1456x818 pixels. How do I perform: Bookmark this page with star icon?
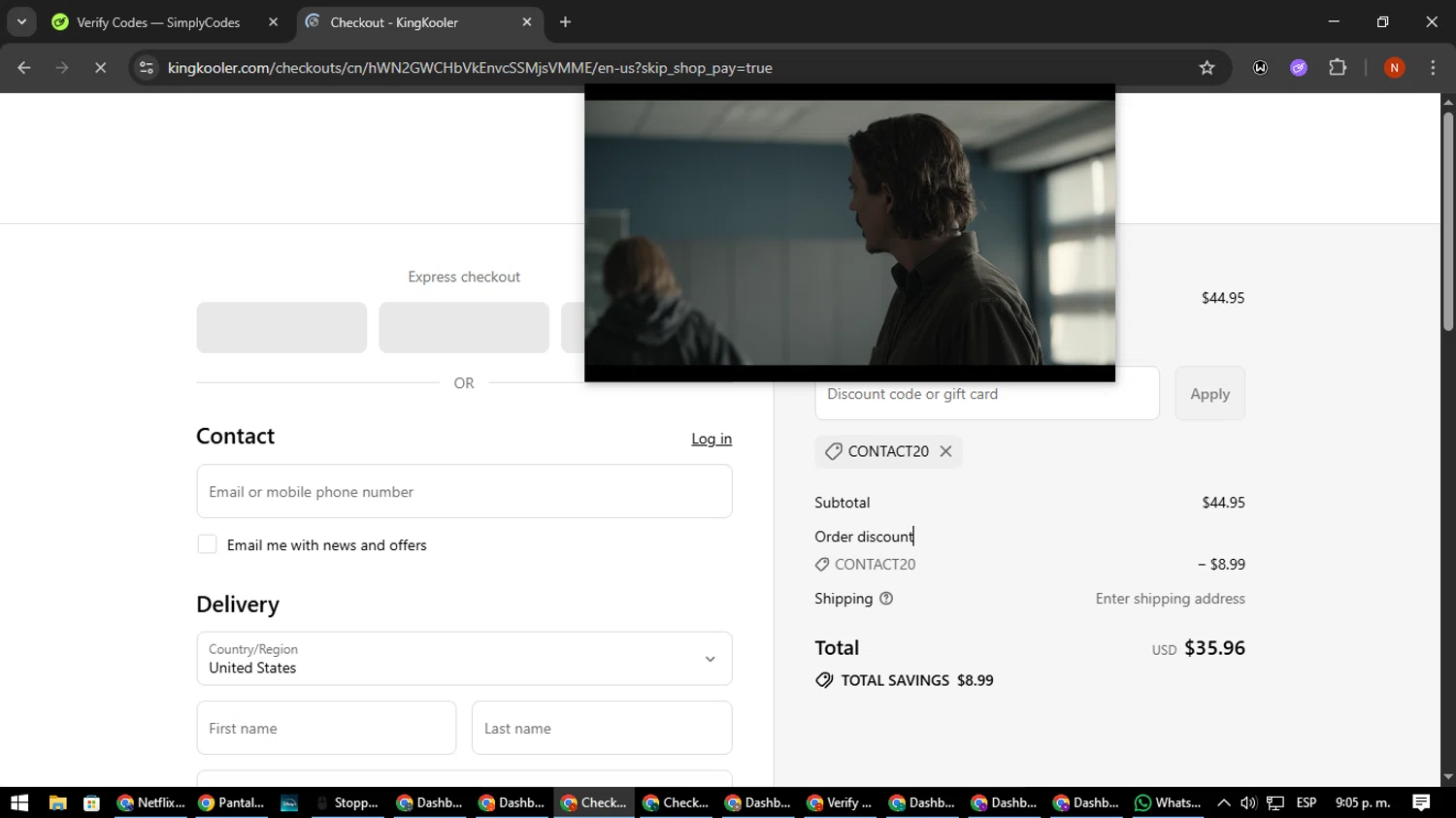tap(1207, 68)
